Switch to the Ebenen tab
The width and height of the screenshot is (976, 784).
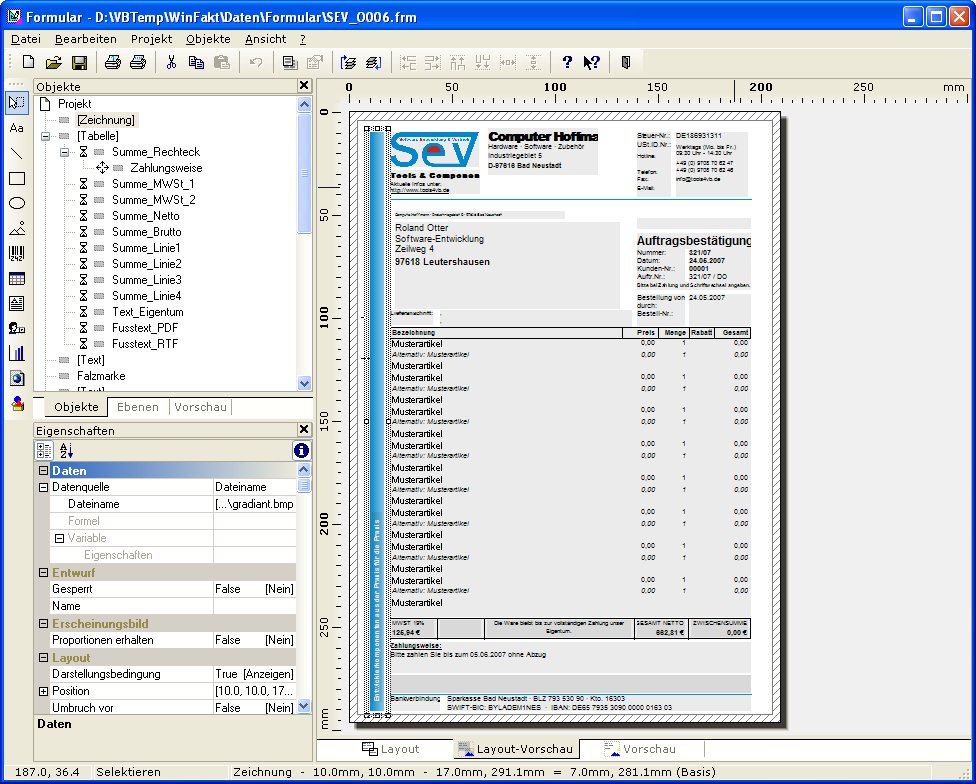137,407
